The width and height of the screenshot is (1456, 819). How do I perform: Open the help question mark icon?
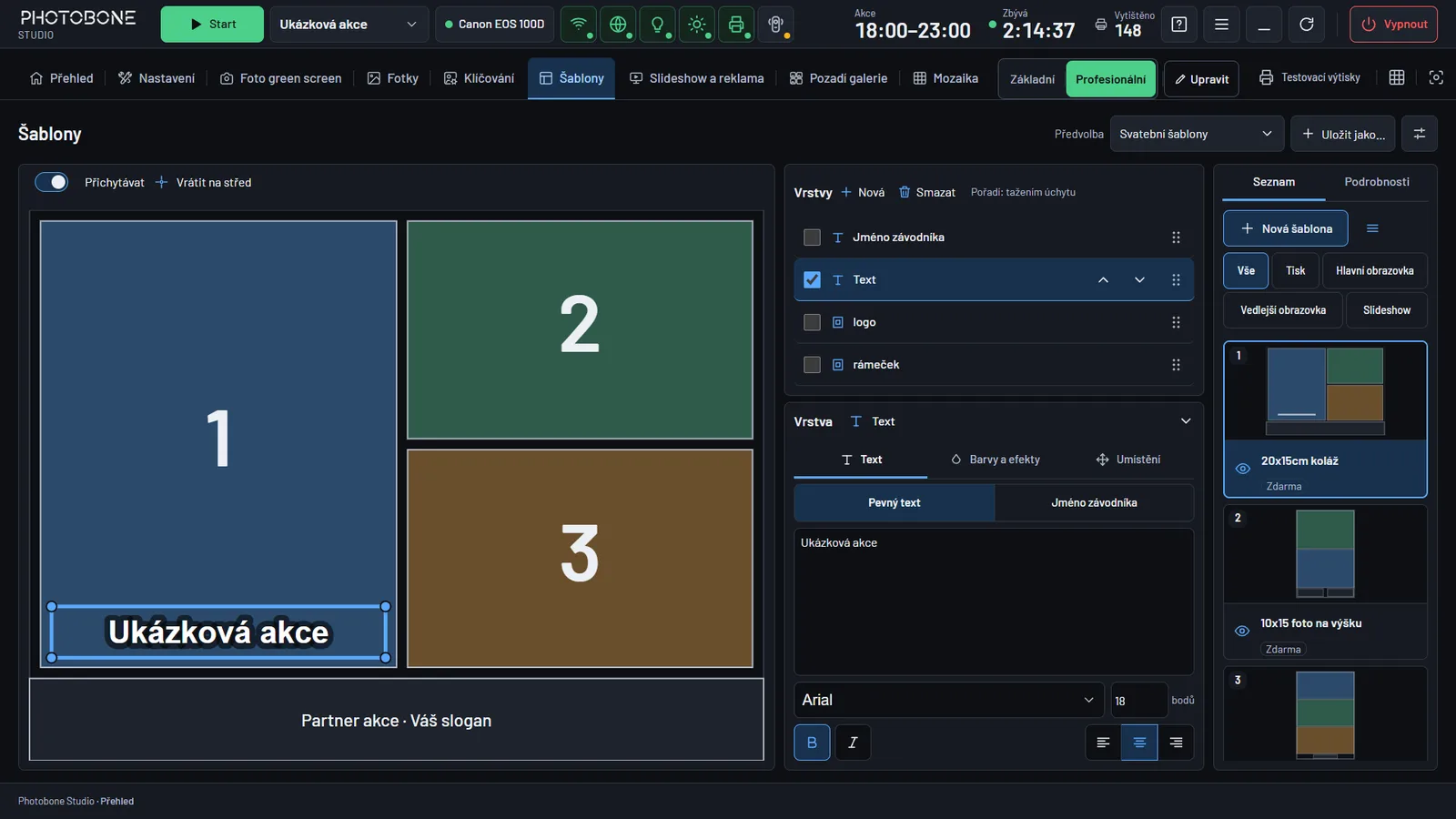point(1179,25)
